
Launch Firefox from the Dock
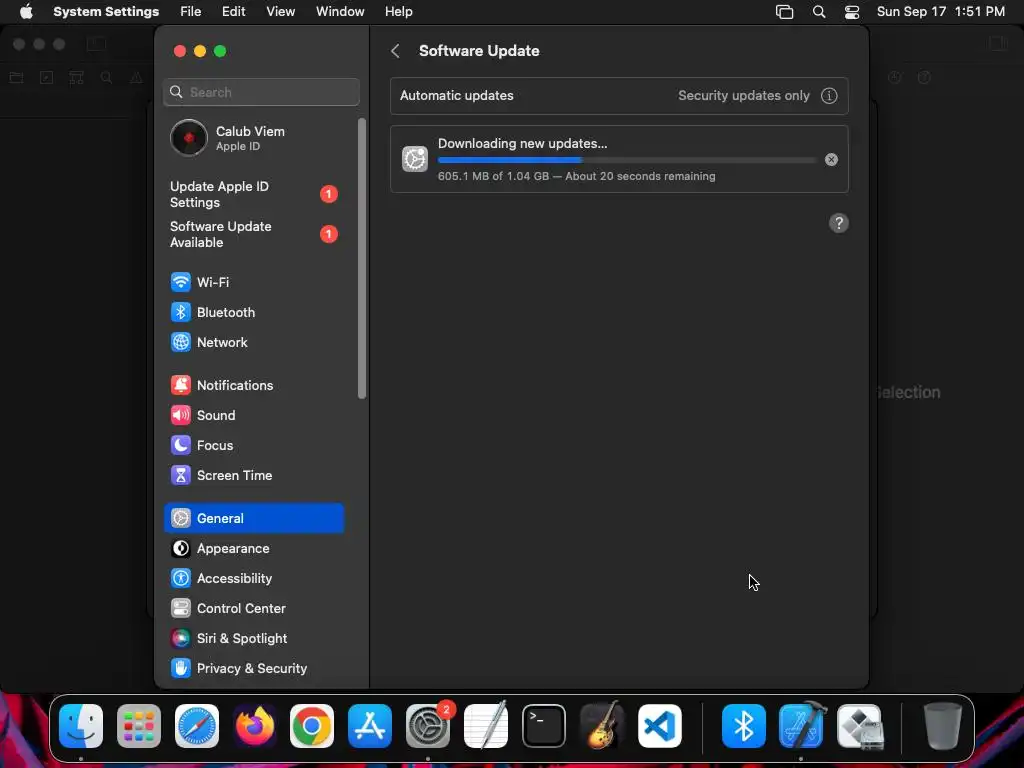point(254,726)
